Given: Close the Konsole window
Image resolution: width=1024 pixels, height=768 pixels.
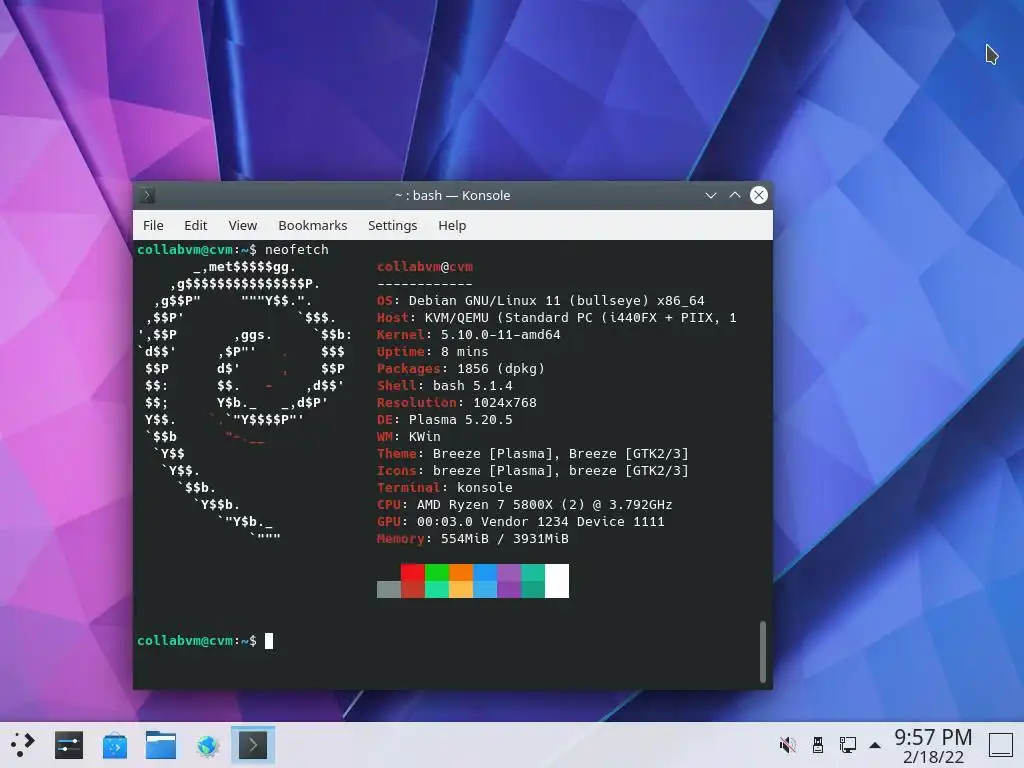Looking at the screenshot, I should pyautogui.click(x=758, y=195).
